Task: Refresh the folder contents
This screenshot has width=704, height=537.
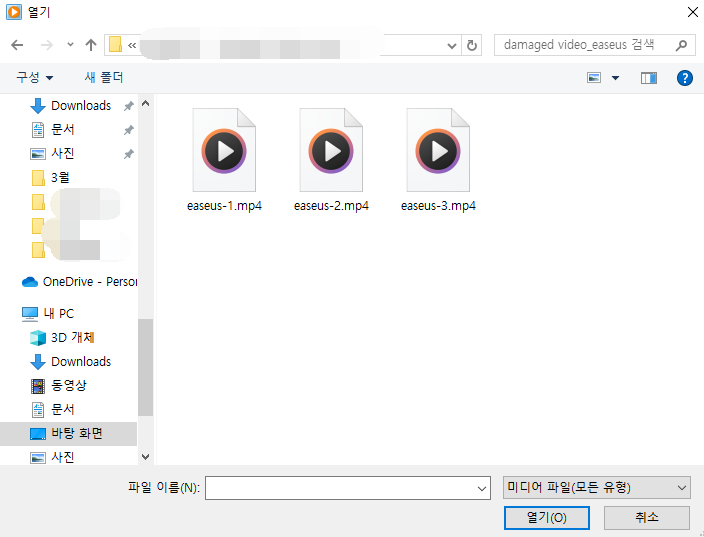Action: pyautogui.click(x=471, y=45)
